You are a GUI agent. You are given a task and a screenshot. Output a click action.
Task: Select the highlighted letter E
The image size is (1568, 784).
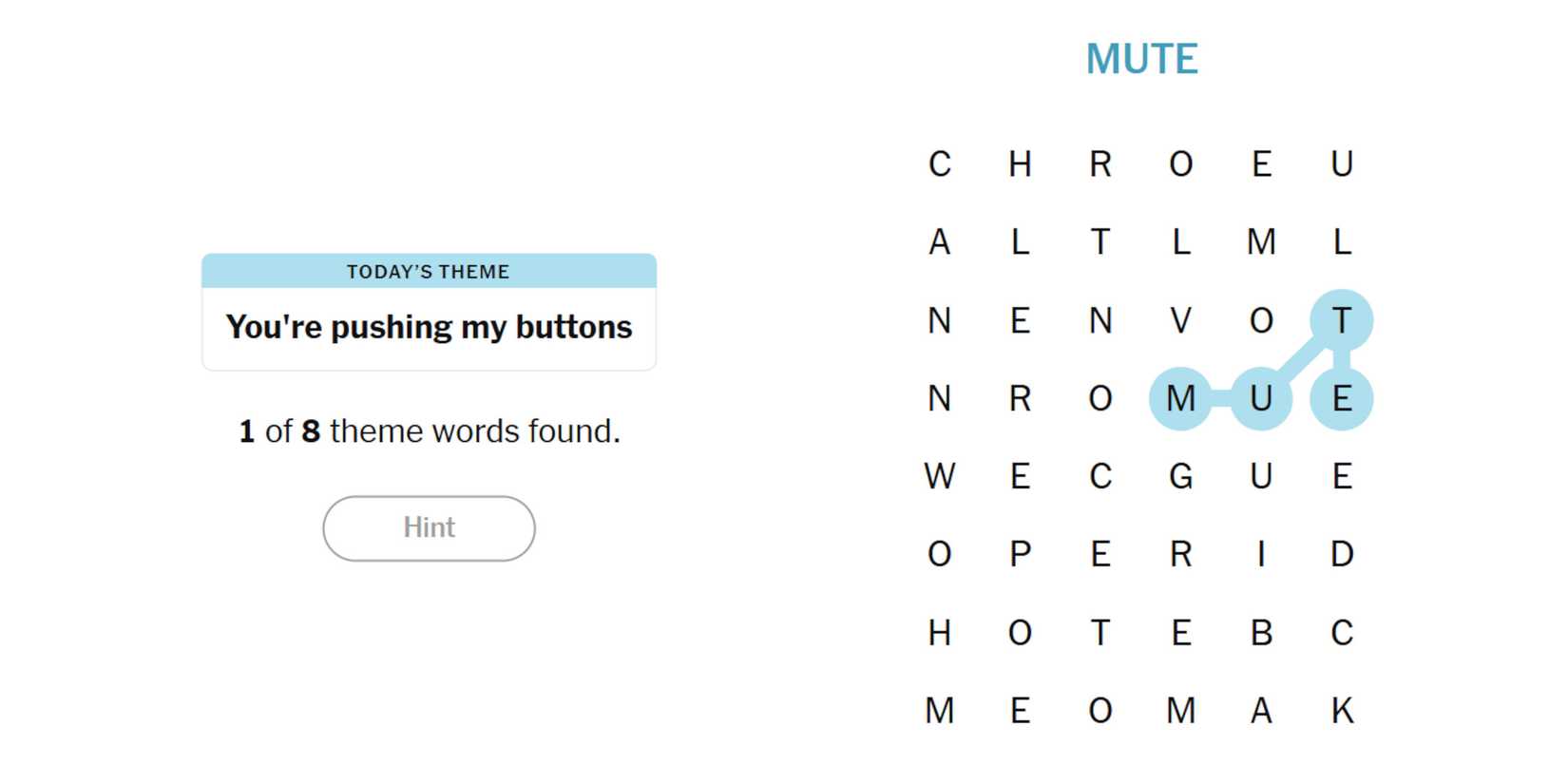[1341, 398]
